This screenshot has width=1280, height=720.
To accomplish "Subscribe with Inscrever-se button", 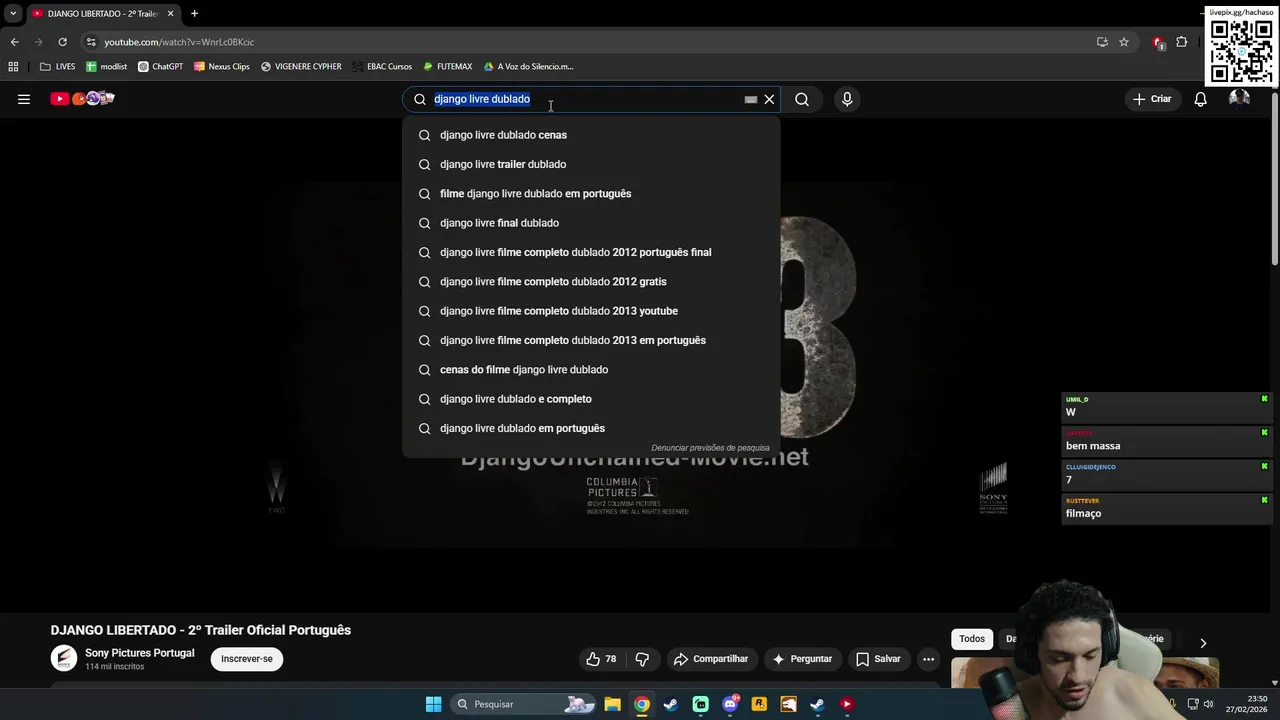I will pos(247,659).
